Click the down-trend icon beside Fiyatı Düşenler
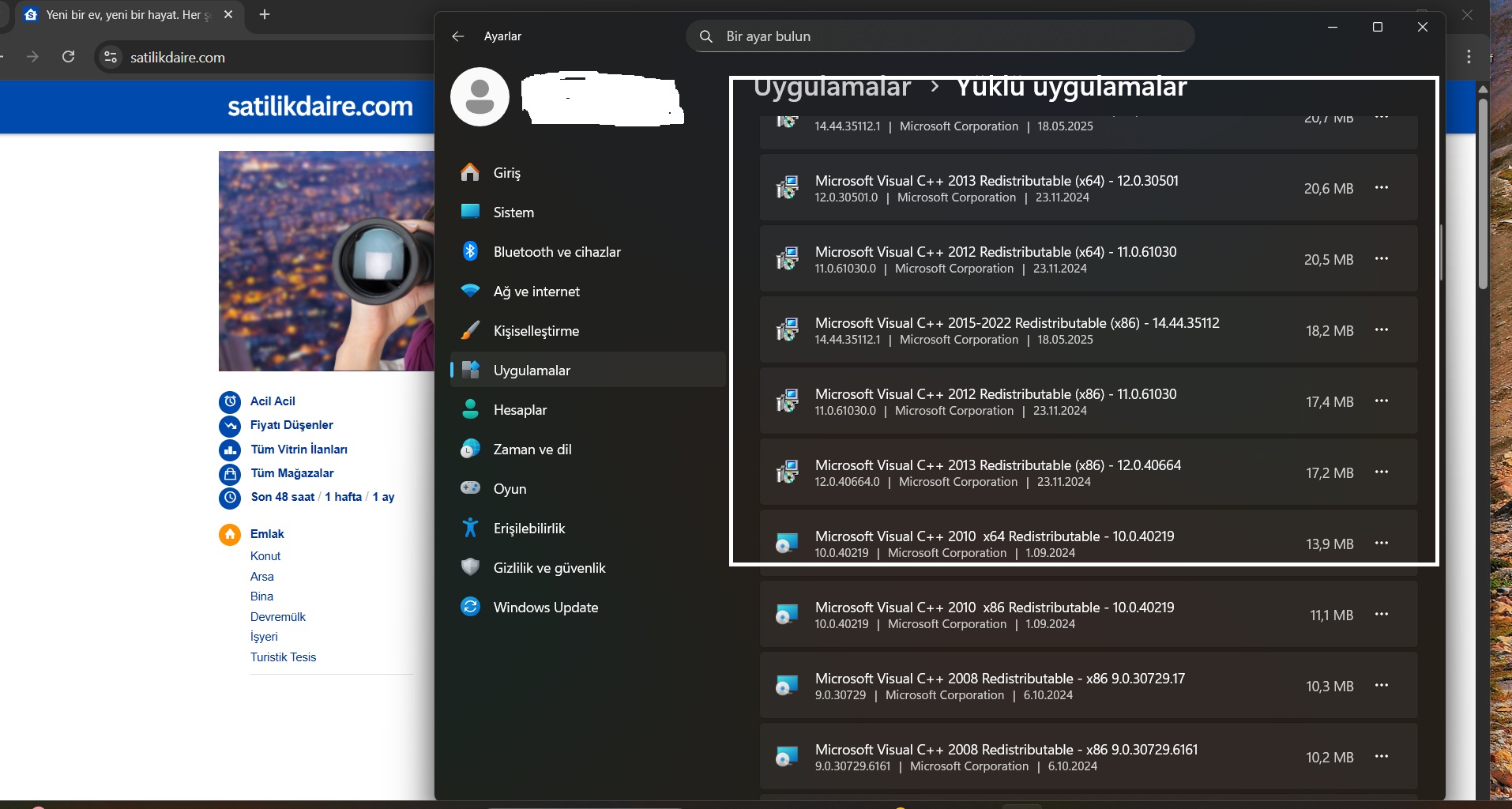 230,426
